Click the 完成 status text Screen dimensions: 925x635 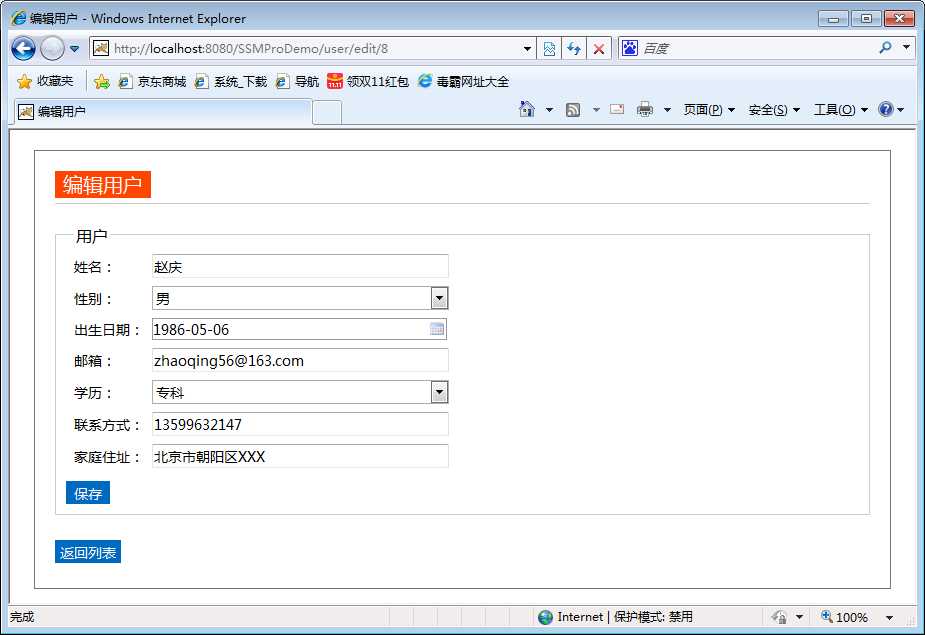(x=22, y=617)
